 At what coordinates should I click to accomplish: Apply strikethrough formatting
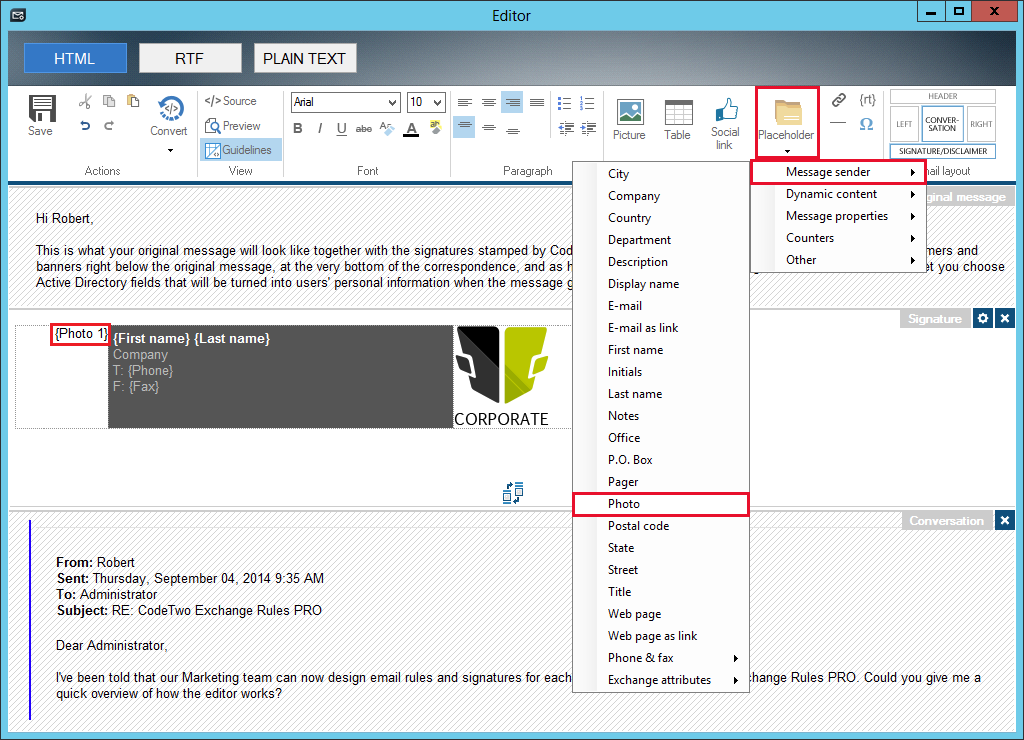click(x=364, y=129)
